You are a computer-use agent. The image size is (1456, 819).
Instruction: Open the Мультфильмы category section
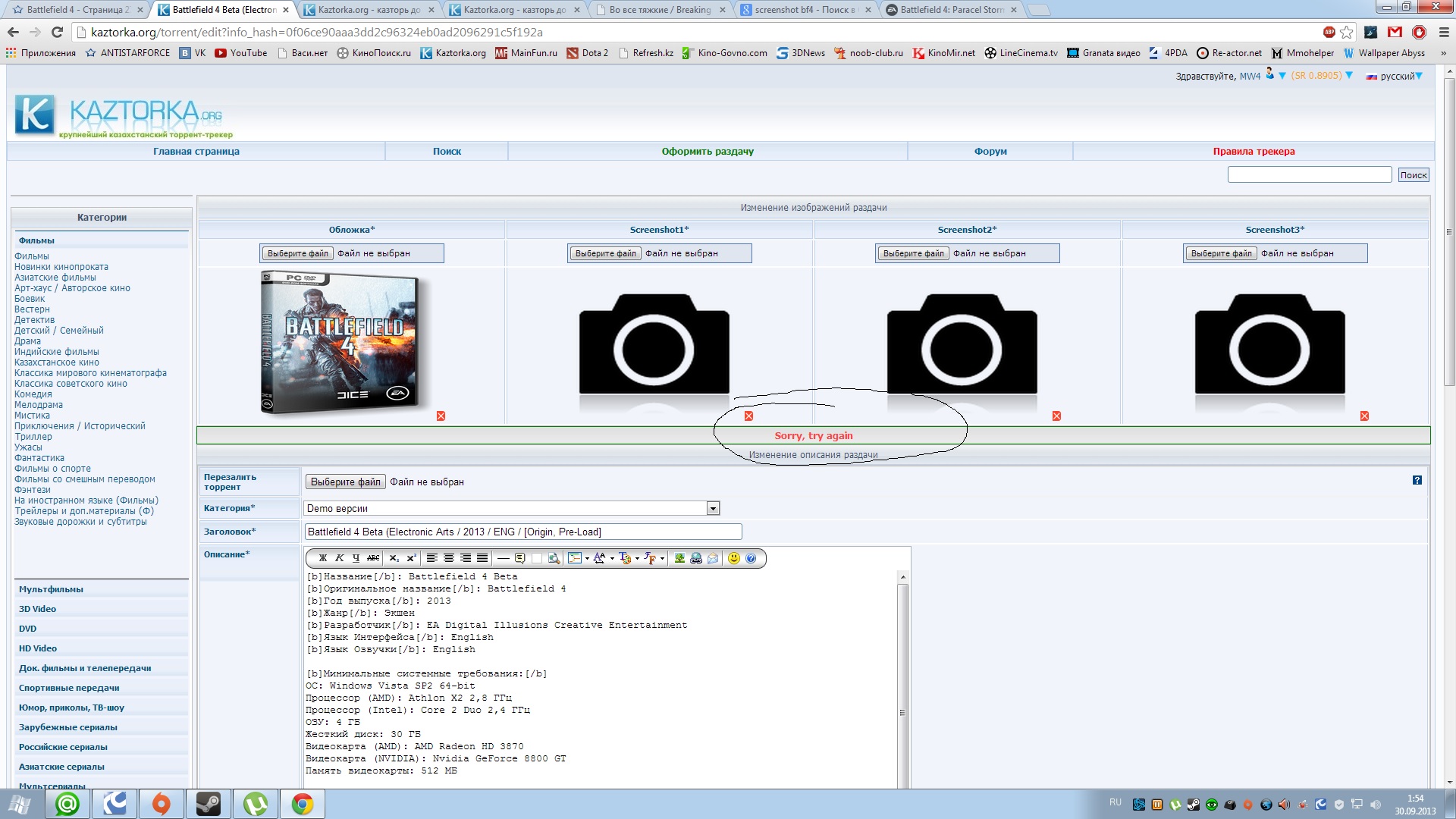pos(51,589)
